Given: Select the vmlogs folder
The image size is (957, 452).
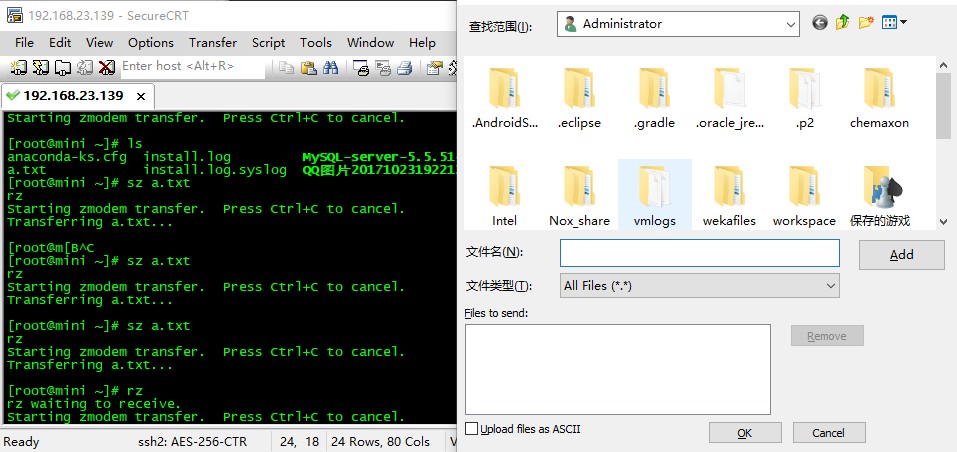Looking at the screenshot, I should click(x=654, y=195).
